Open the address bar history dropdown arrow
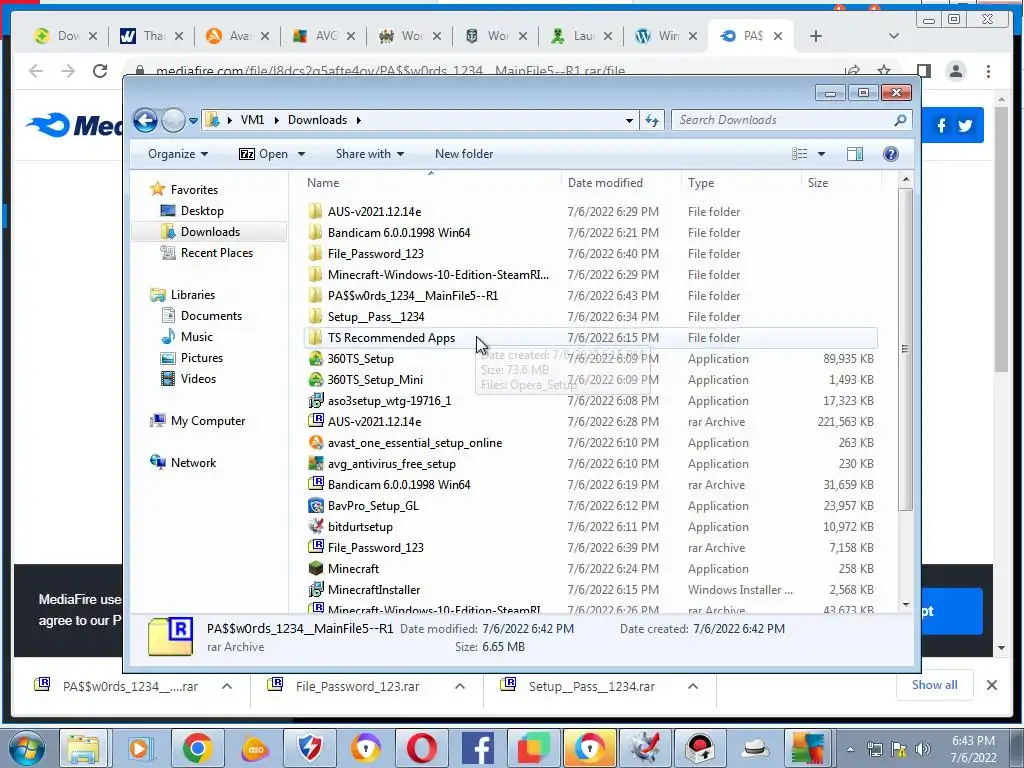Screen dimensions: 1024x768 pos(629,120)
